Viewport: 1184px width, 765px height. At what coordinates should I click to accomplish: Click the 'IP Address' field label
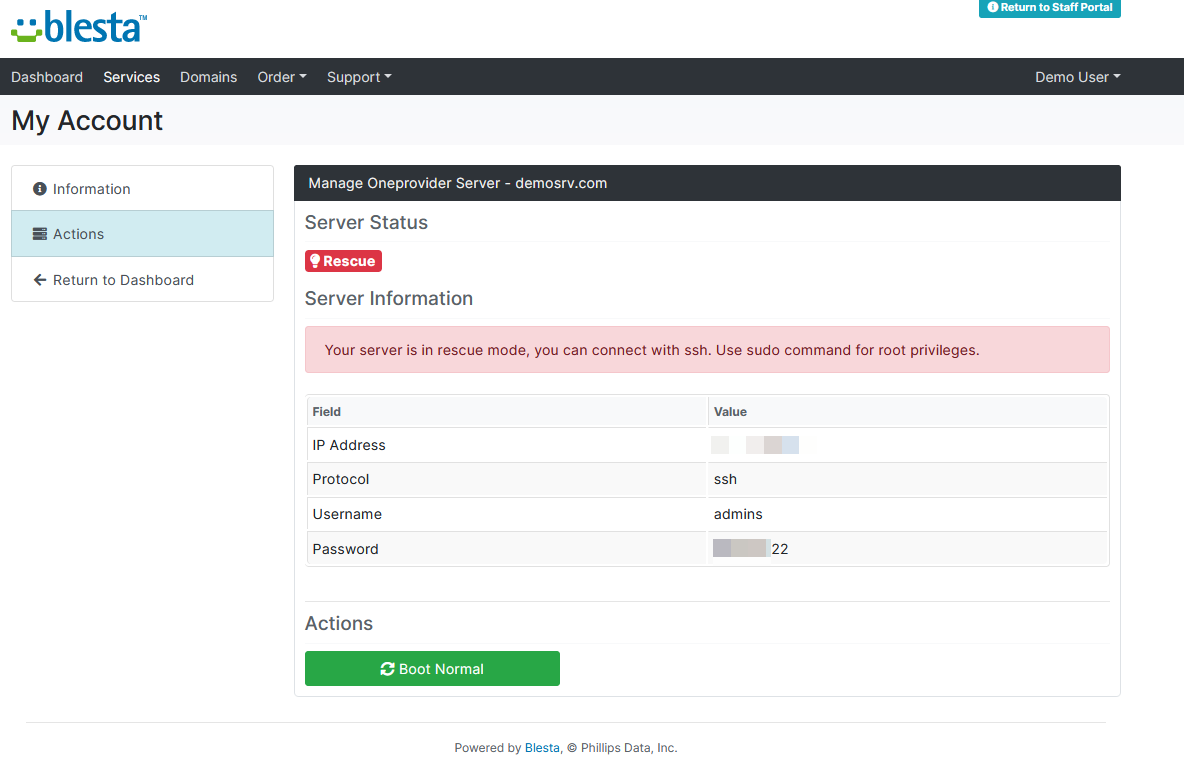(x=349, y=446)
